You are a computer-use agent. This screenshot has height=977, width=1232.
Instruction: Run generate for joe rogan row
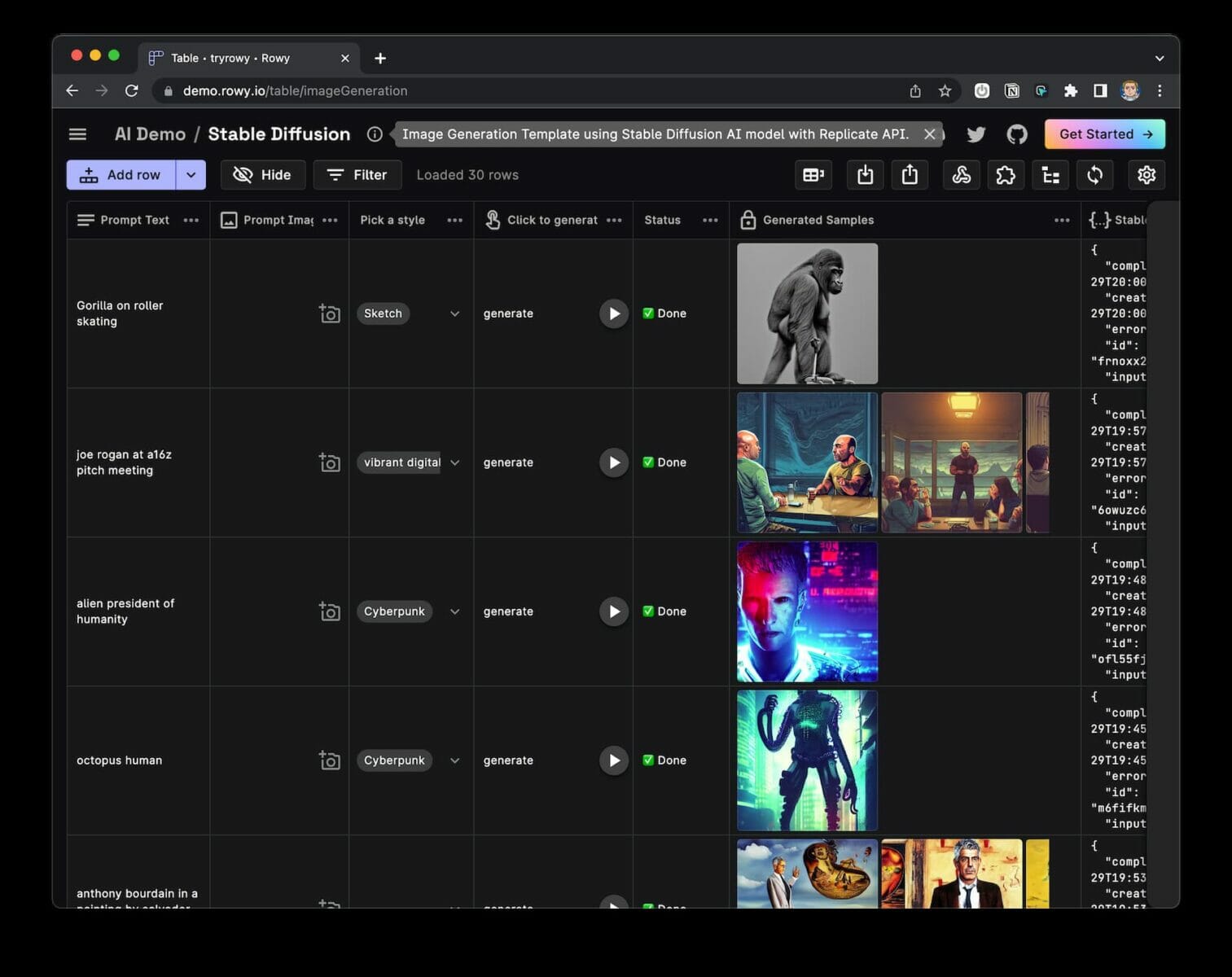point(614,462)
